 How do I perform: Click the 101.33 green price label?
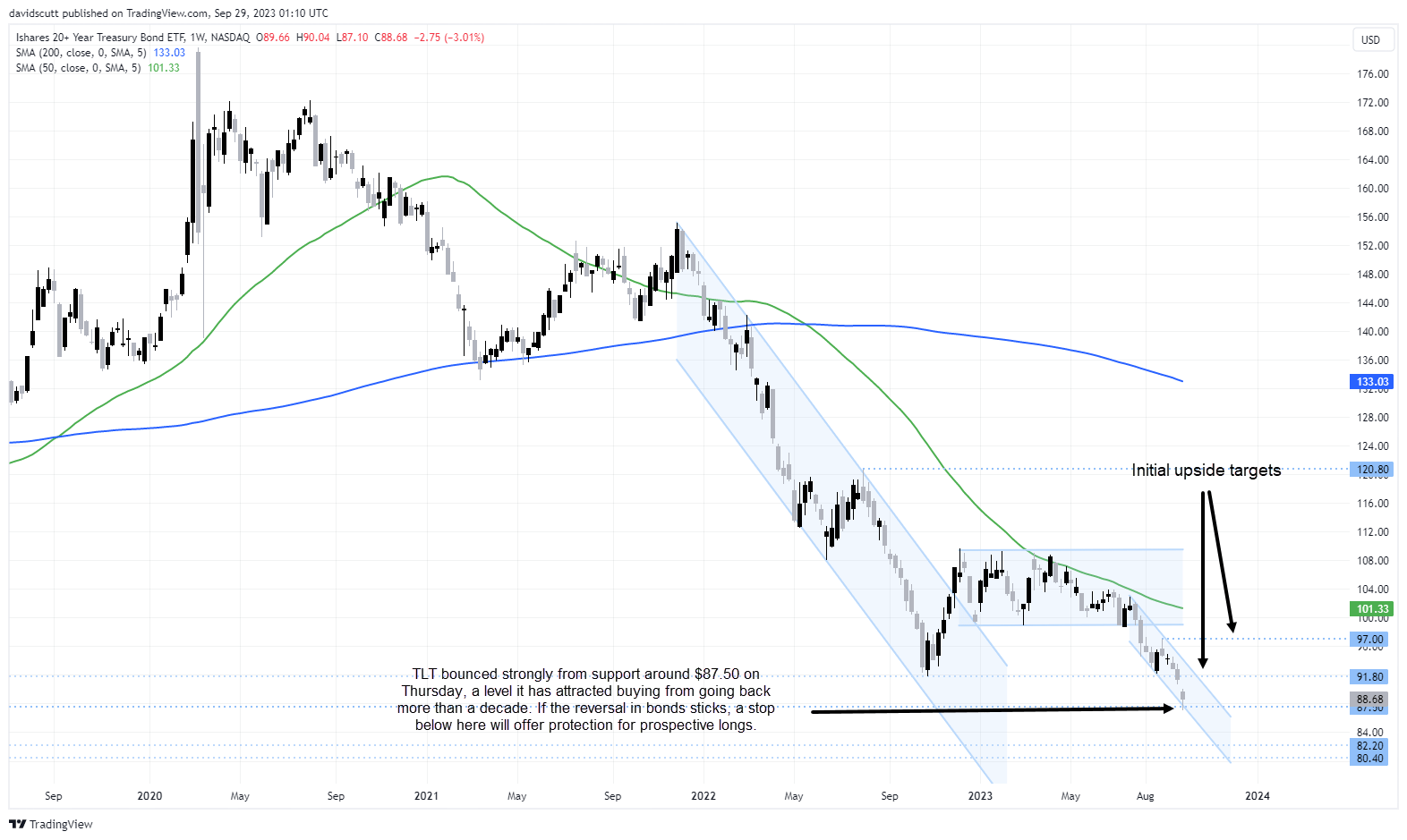click(x=1371, y=609)
